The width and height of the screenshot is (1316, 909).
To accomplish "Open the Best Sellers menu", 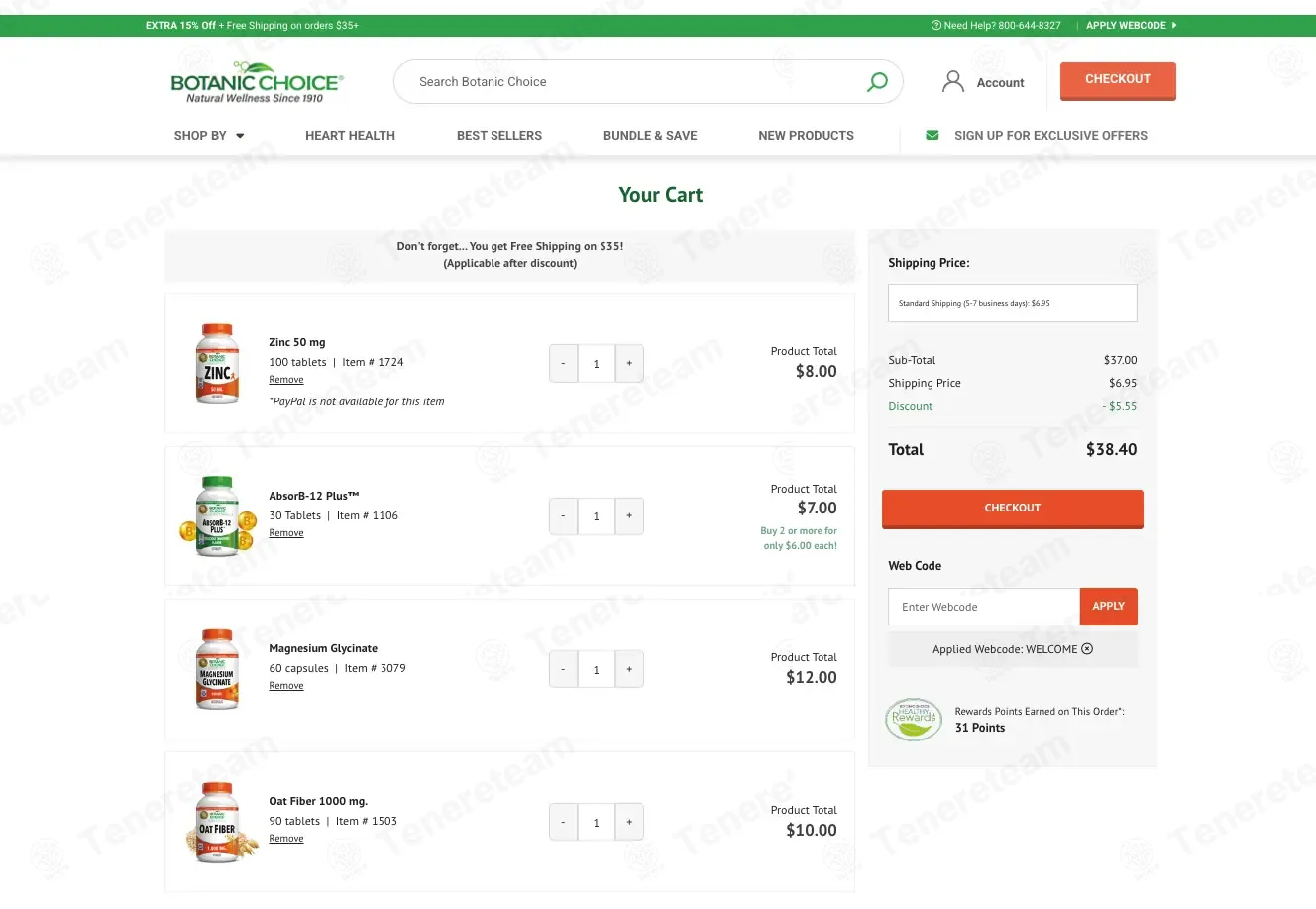I will 499,136.
